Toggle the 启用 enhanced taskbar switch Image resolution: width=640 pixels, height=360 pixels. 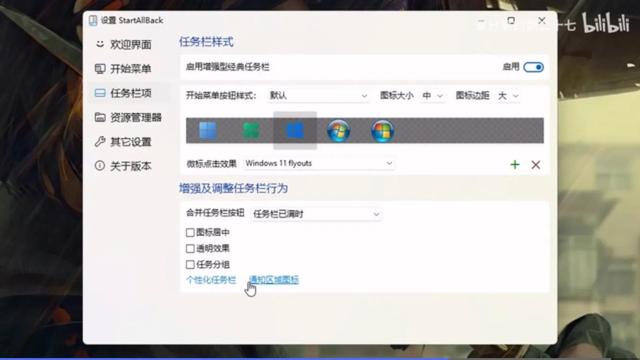tap(533, 67)
